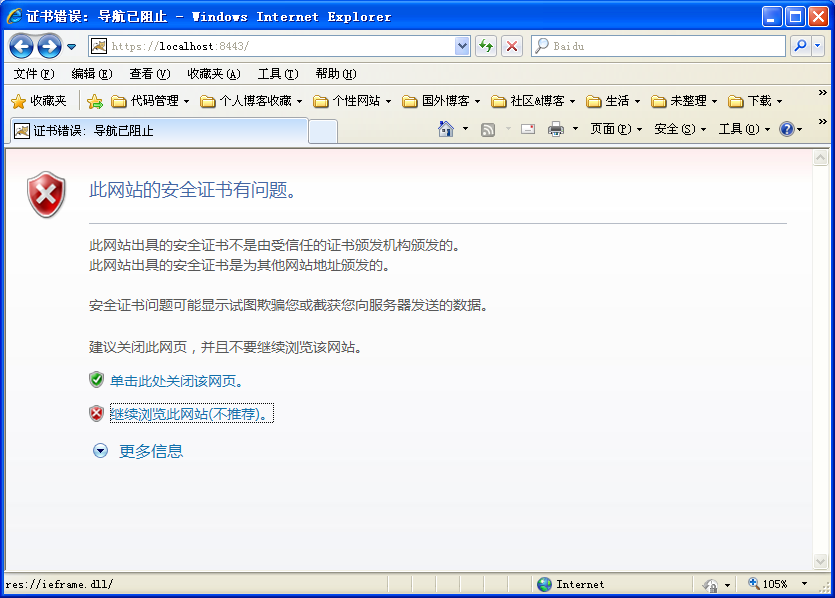Screen dimensions: 835x598
Task: Click the Back navigation arrow
Action: [22, 46]
